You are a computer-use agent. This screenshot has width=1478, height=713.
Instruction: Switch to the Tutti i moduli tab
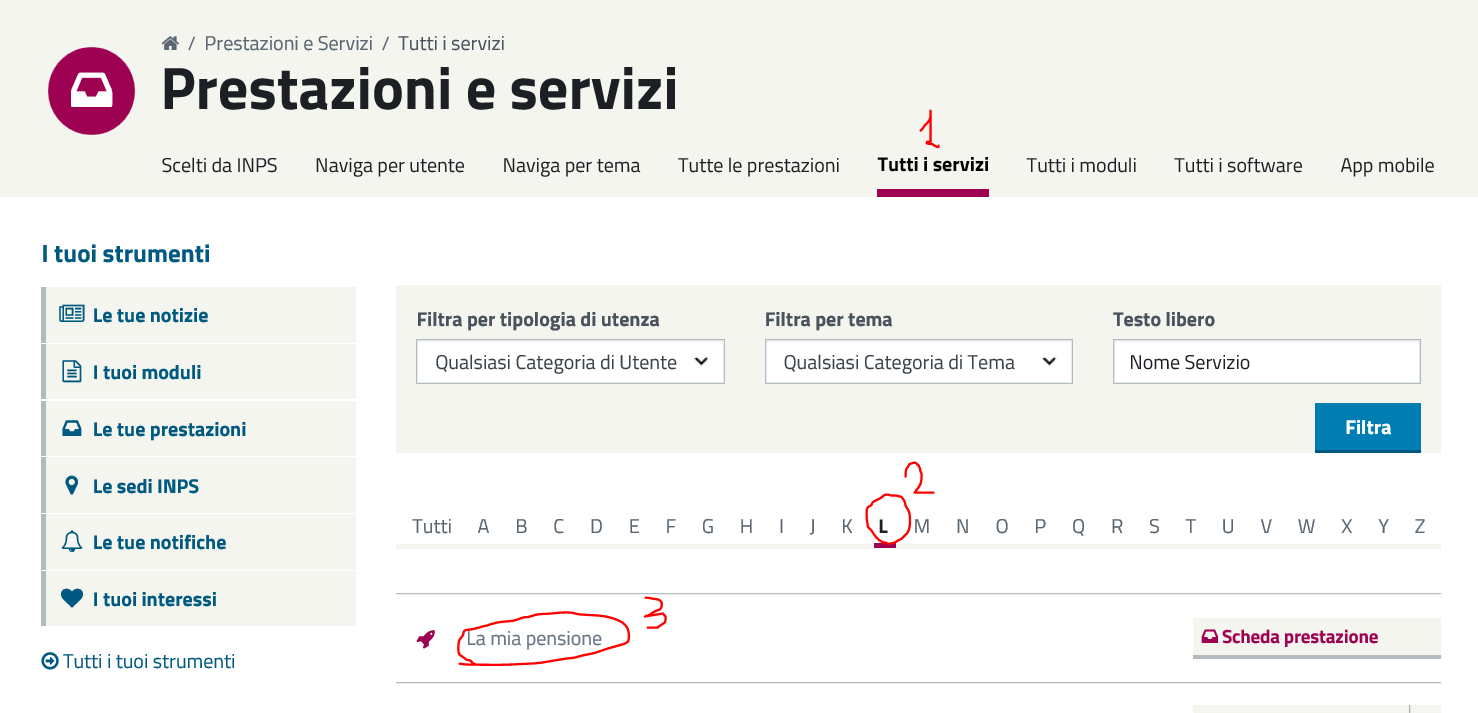coord(1081,166)
